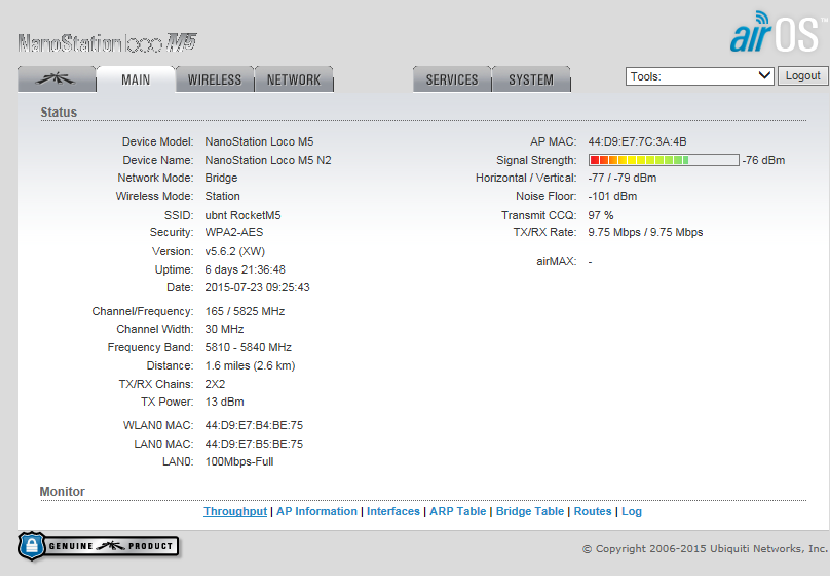Show the Log monitor
Viewport: 830px width, 576px height.
click(x=631, y=511)
